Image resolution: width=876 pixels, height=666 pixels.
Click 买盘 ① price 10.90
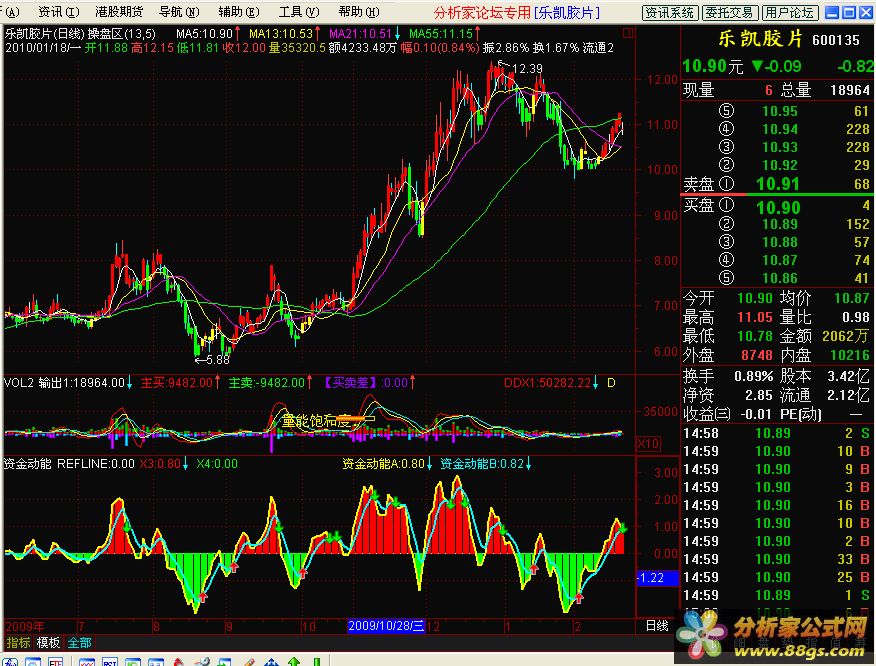tap(778, 207)
